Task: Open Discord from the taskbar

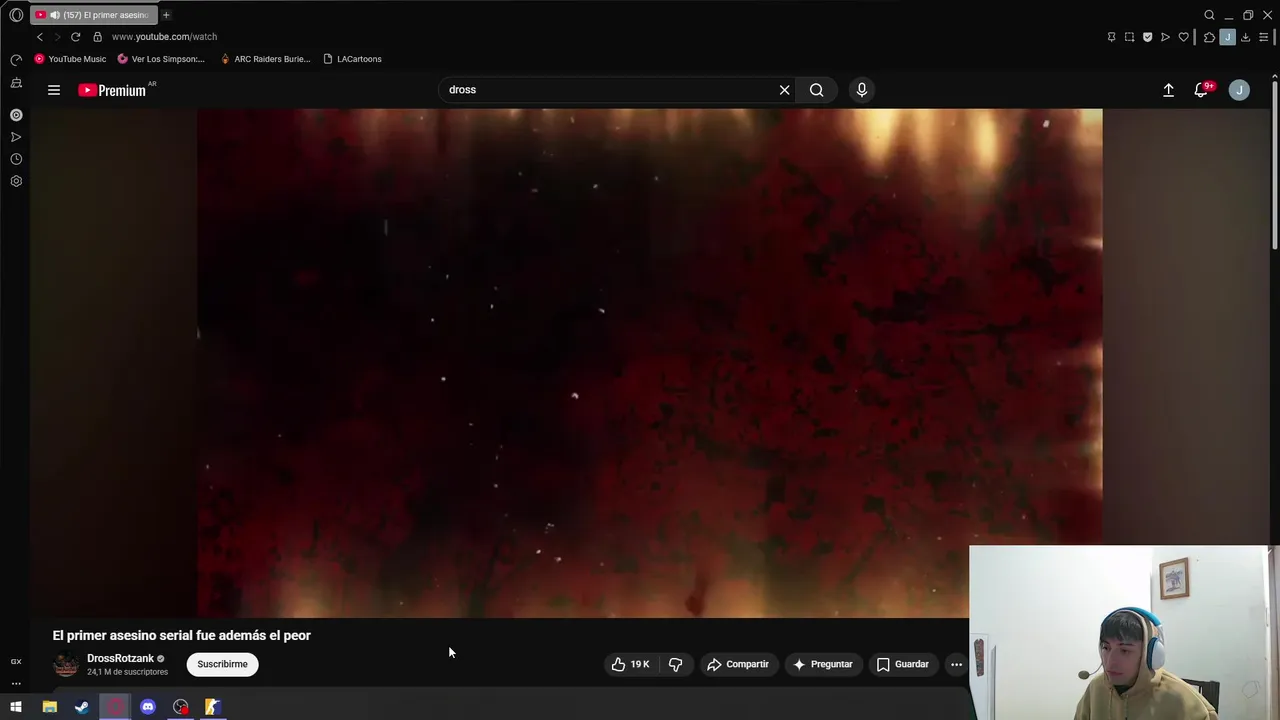Action: pos(148,707)
